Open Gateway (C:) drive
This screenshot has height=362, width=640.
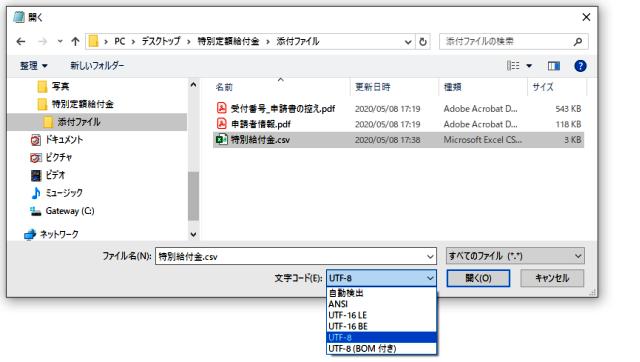coord(70,211)
